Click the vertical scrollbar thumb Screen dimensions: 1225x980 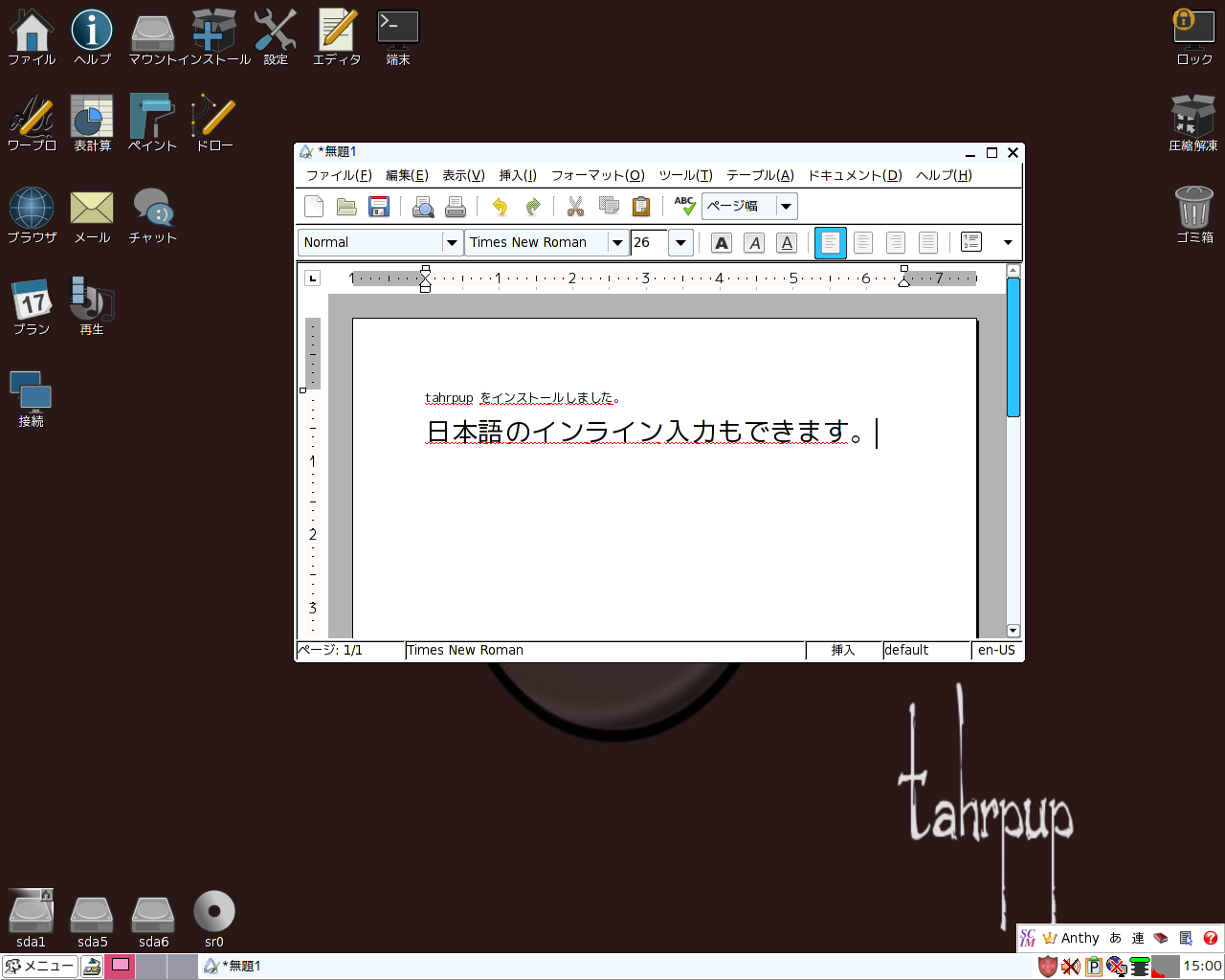pyautogui.click(x=1013, y=347)
